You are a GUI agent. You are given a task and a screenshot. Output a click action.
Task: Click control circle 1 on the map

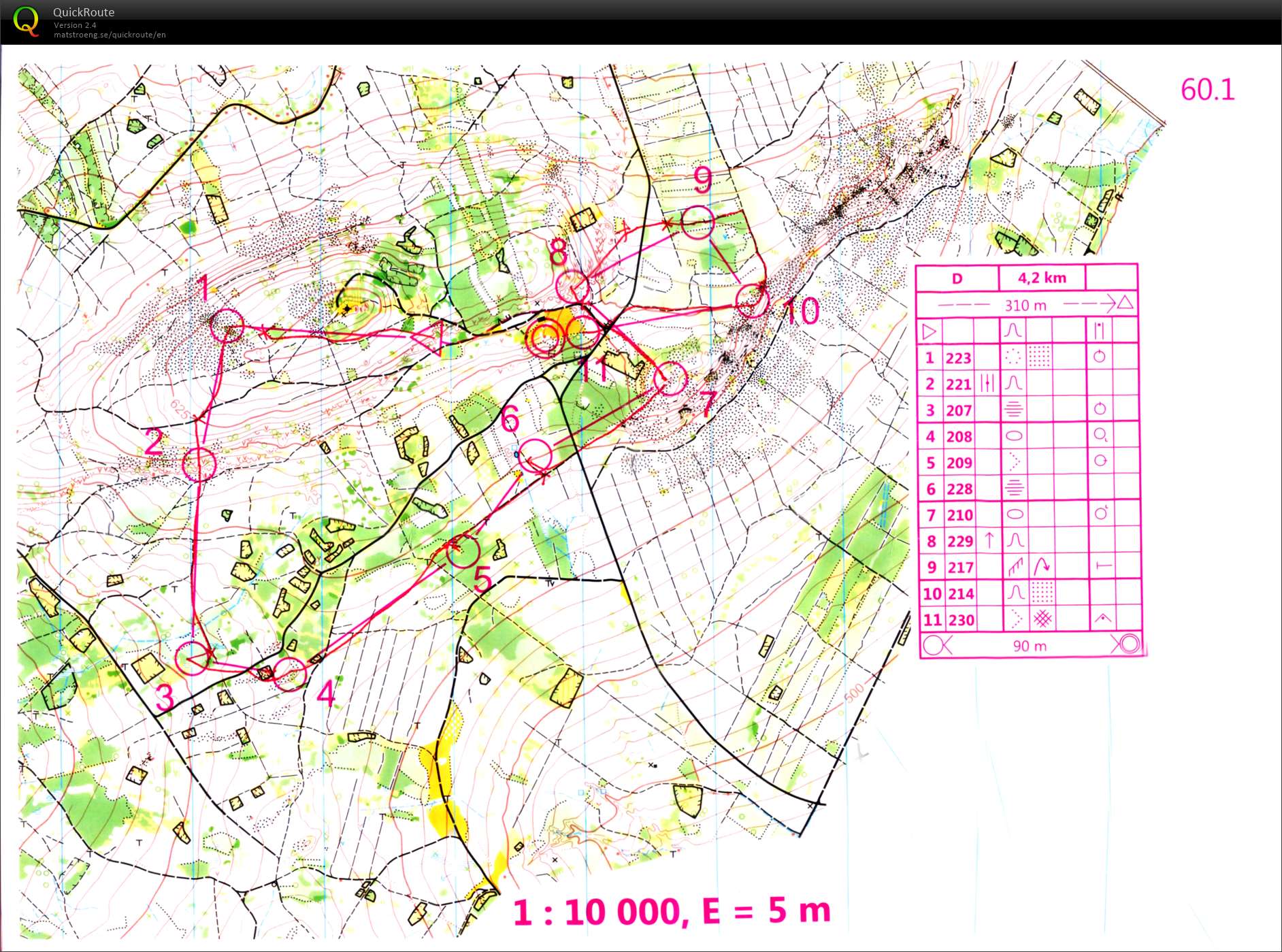[x=227, y=325]
